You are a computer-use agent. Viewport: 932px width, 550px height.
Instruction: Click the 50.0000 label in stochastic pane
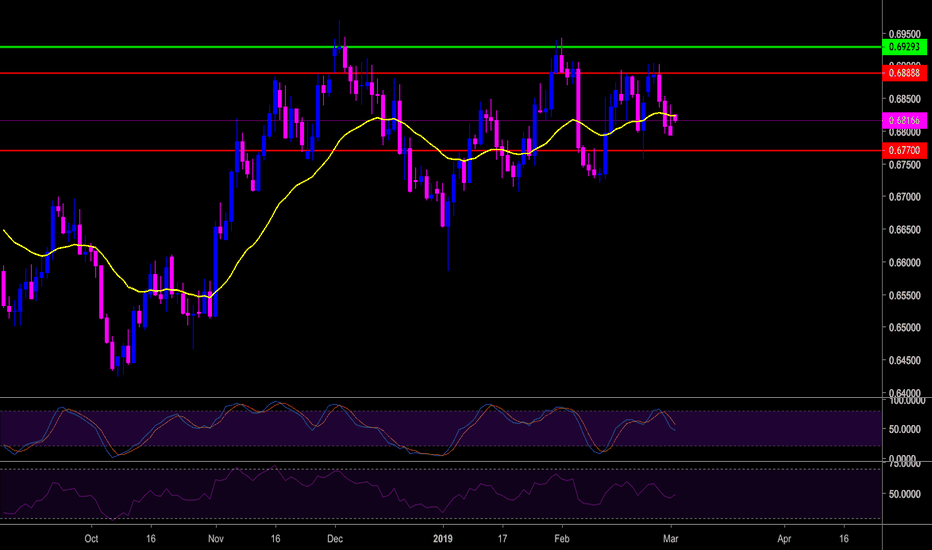[x=906, y=429]
